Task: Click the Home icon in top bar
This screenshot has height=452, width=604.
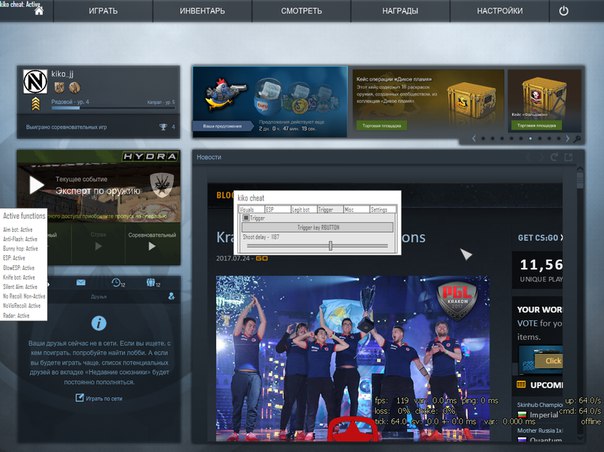Action: pos(39,11)
